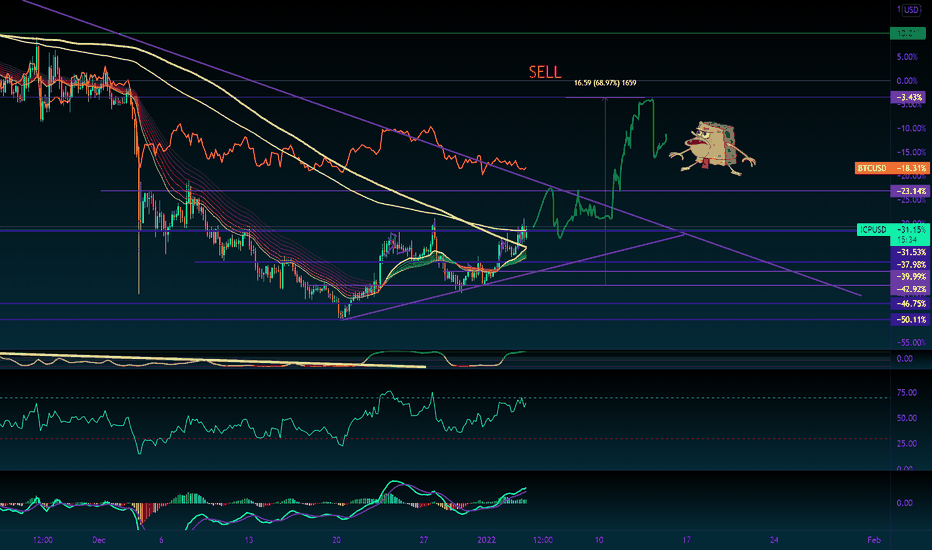
Task: Click the 24 date tick on time axis
Action: pos(774,540)
